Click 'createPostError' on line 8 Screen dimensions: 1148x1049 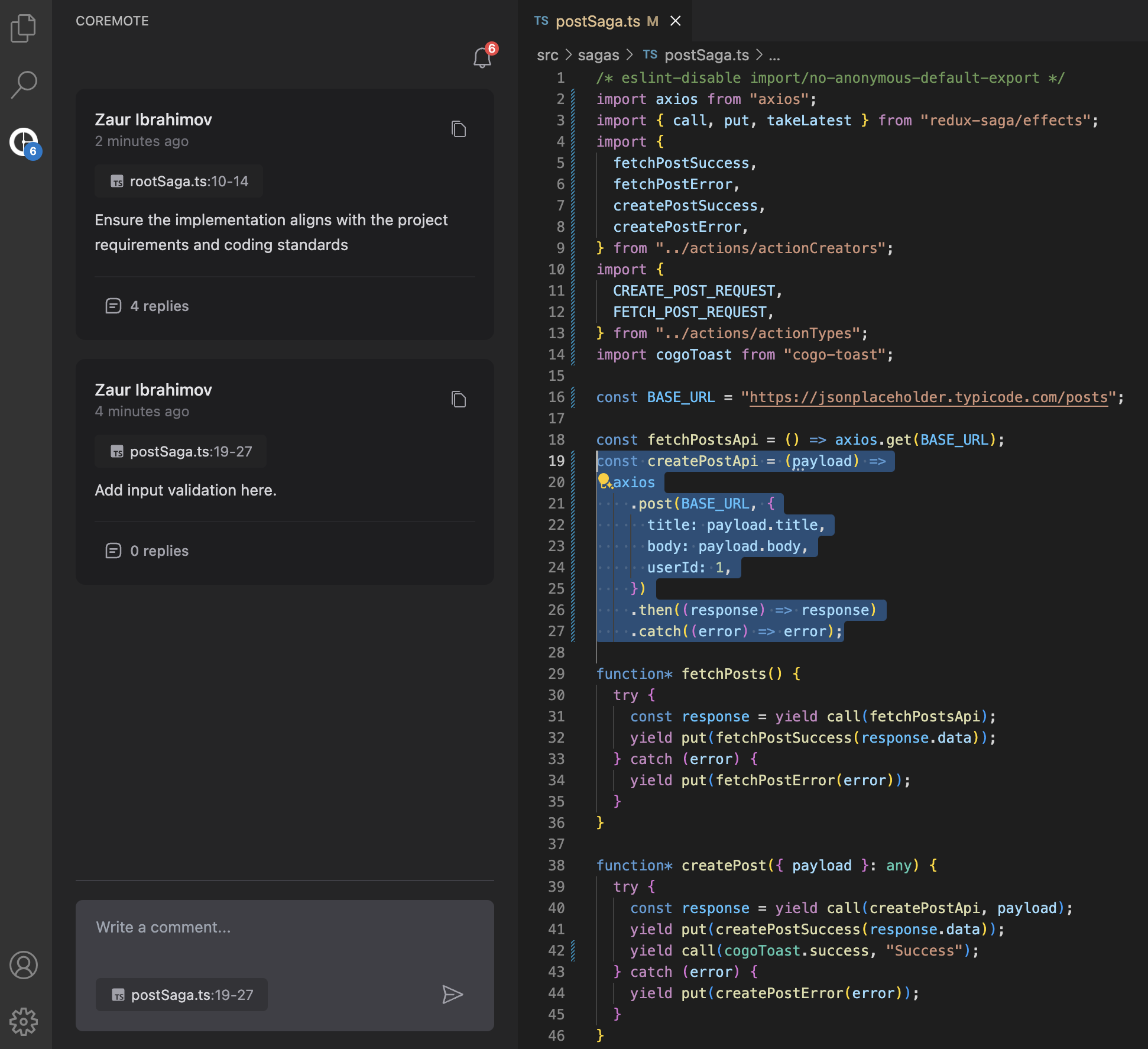click(x=677, y=227)
